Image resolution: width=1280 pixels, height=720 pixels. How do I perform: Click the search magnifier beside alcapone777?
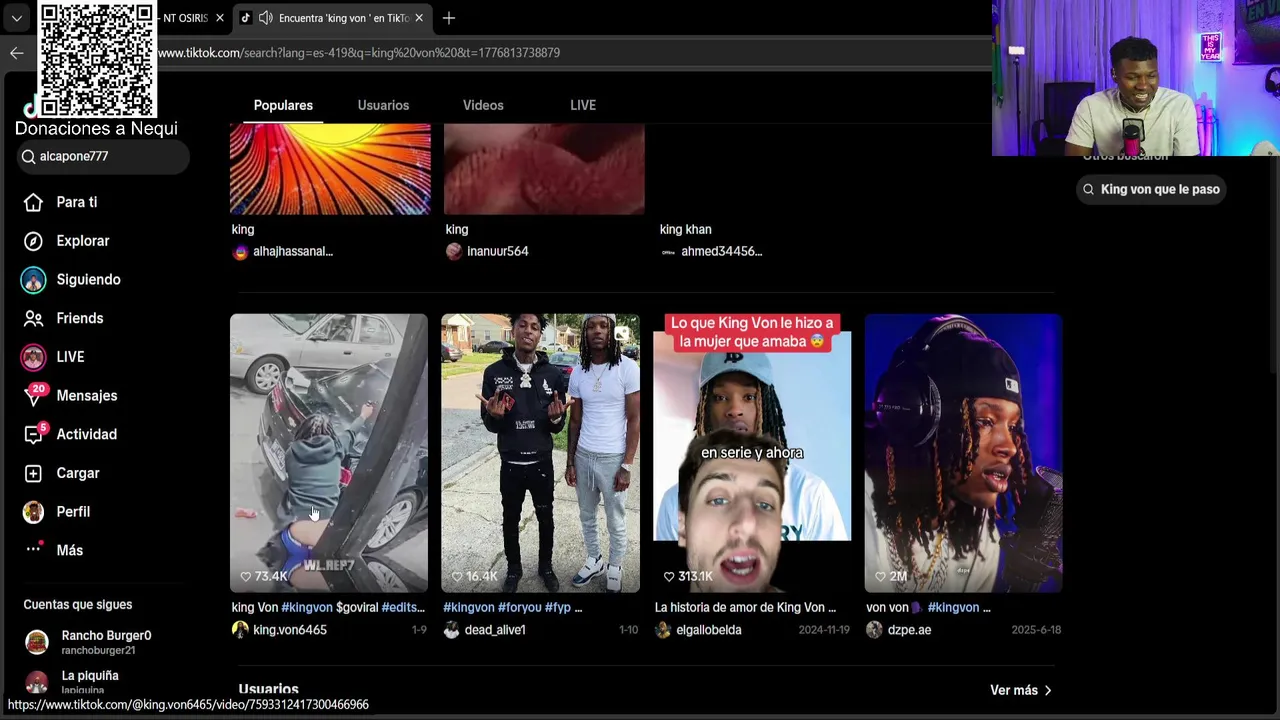28,156
